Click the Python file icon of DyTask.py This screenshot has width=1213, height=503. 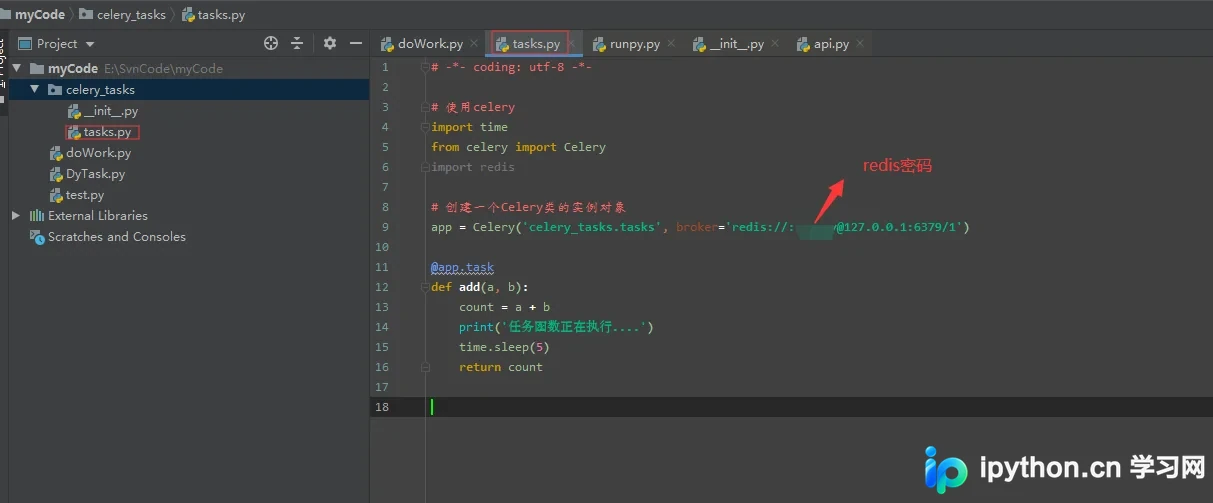(x=57, y=174)
